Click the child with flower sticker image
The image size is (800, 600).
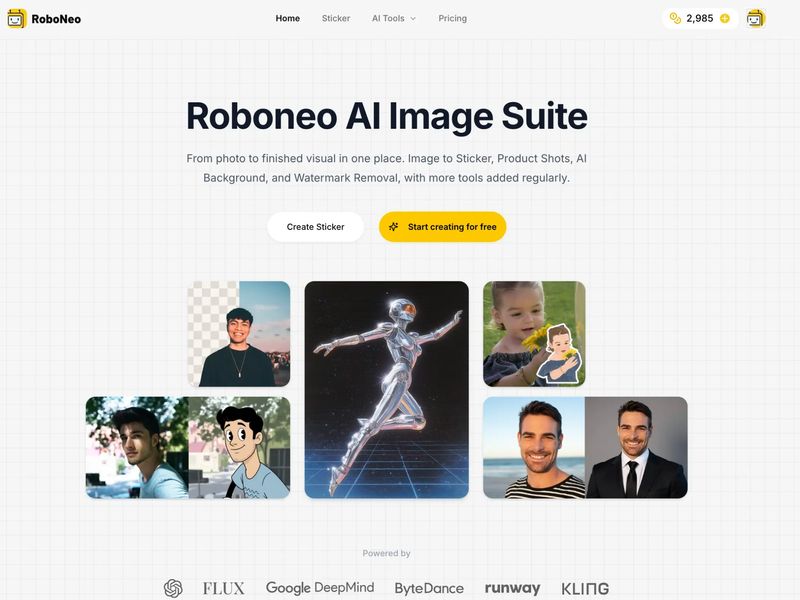pos(534,333)
